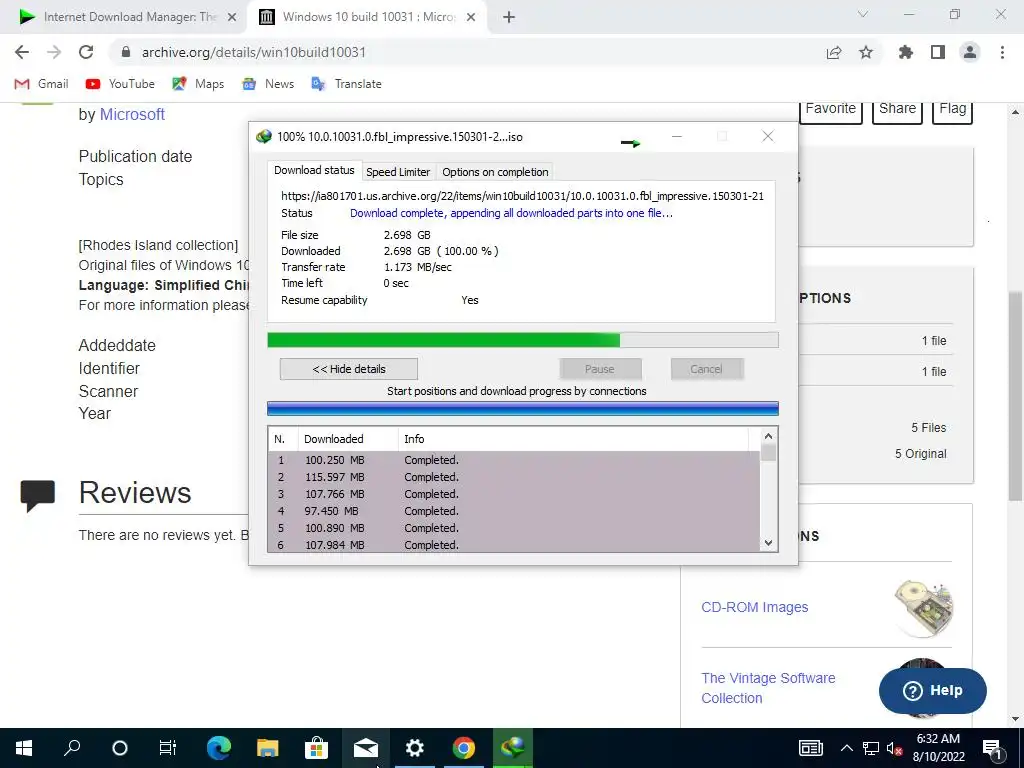Image resolution: width=1024 pixels, height=768 pixels.
Task: Click the Hide details button
Action: tap(349, 369)
